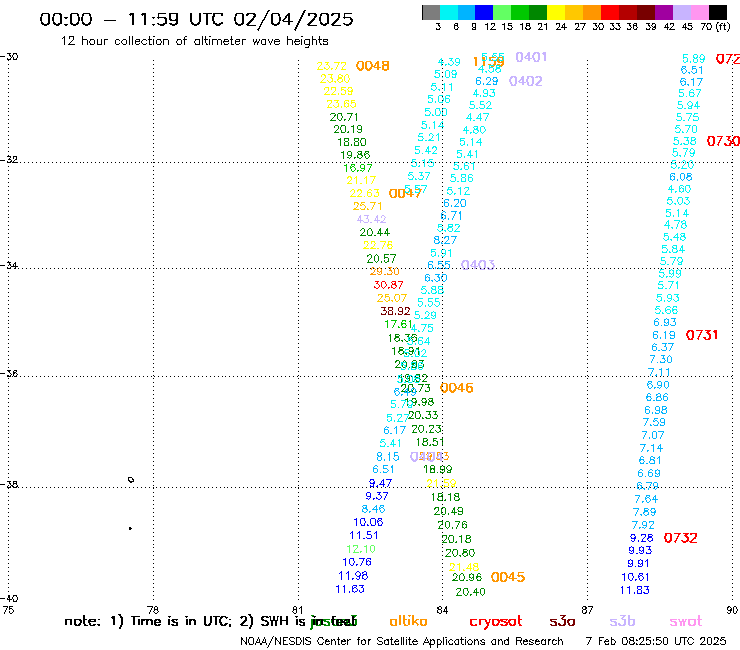Click the red wave height value 30.87
This screenshot has width=740, height=650.
(388, 285)
